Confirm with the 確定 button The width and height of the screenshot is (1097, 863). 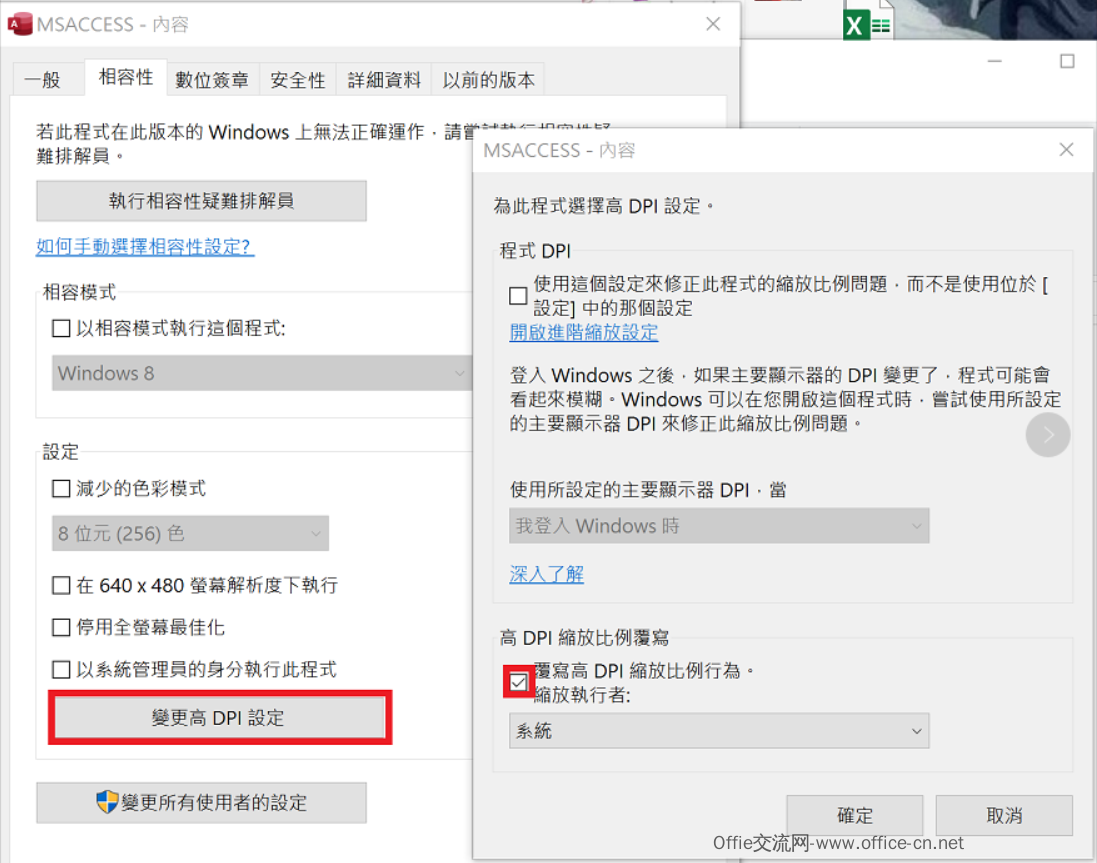pyautogui.click(x=854, y=815)
